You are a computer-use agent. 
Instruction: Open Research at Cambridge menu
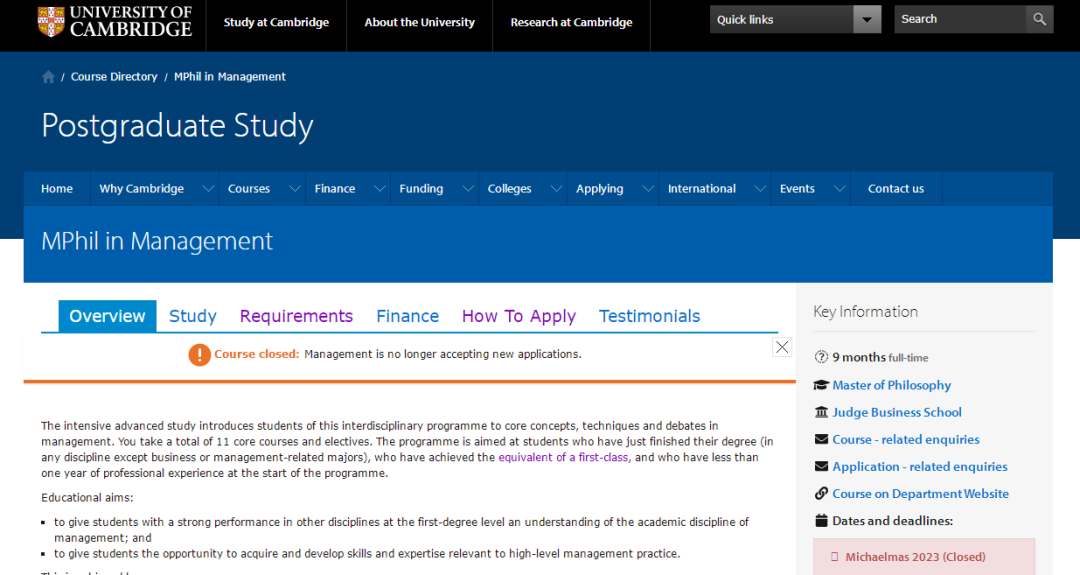pos(571,22)
